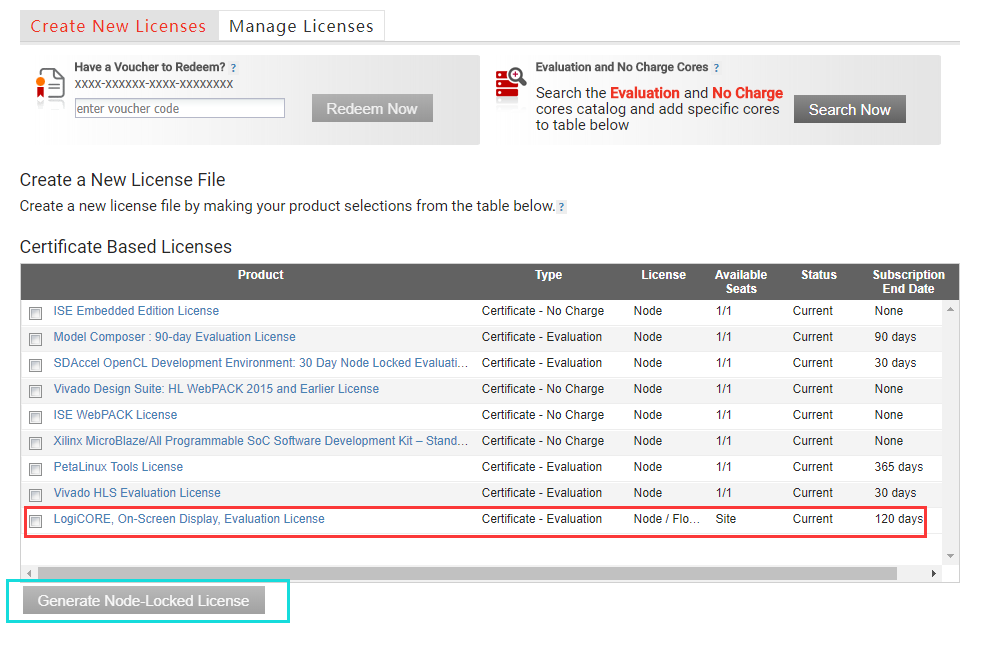This screenshot has width=985, height=650.
Task: Check the ISE Embedded Edition License checkbox
Action: [x=35, y=313]
